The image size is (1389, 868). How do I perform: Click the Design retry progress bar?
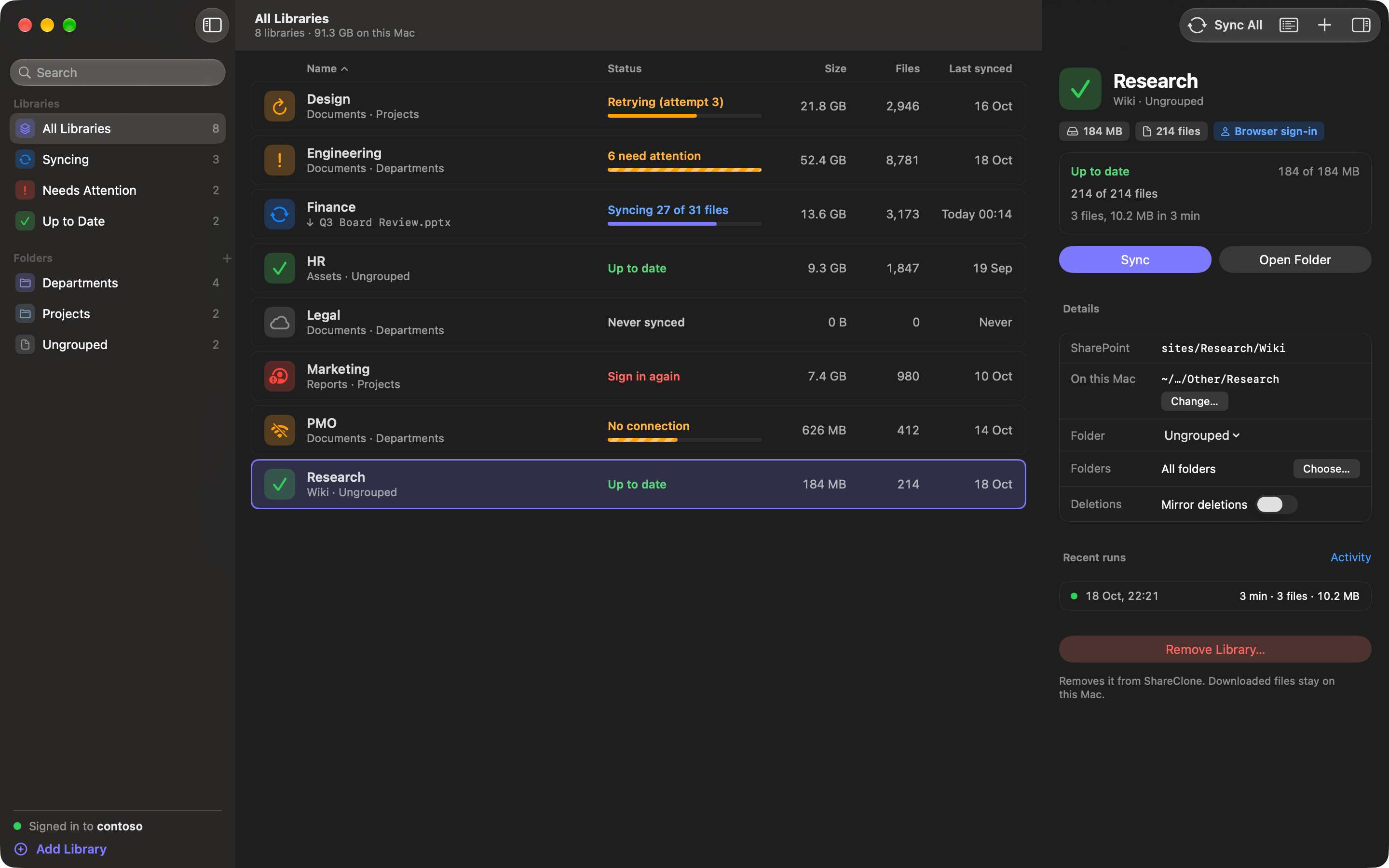[684, 116]
